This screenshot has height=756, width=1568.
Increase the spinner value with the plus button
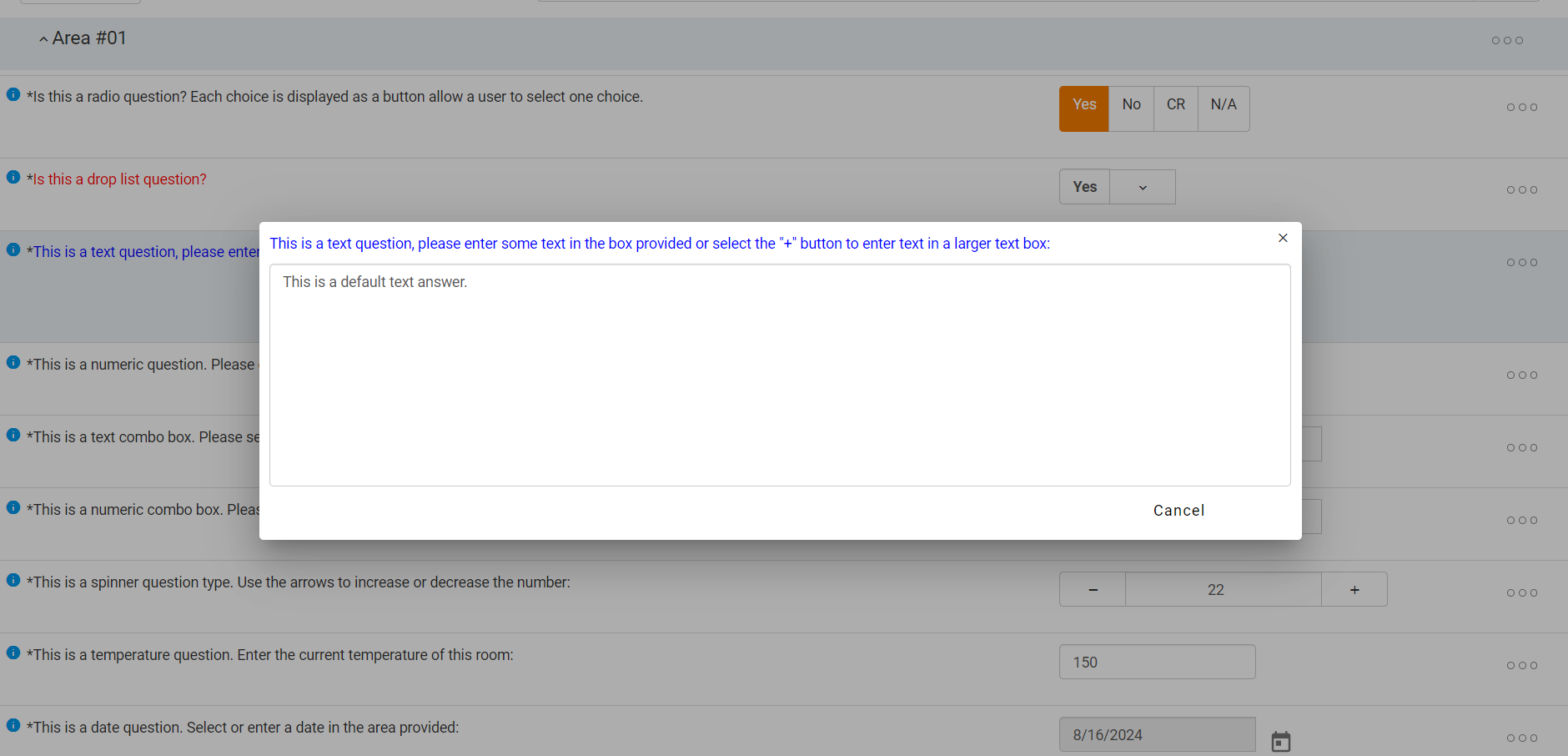(1354, 589)
